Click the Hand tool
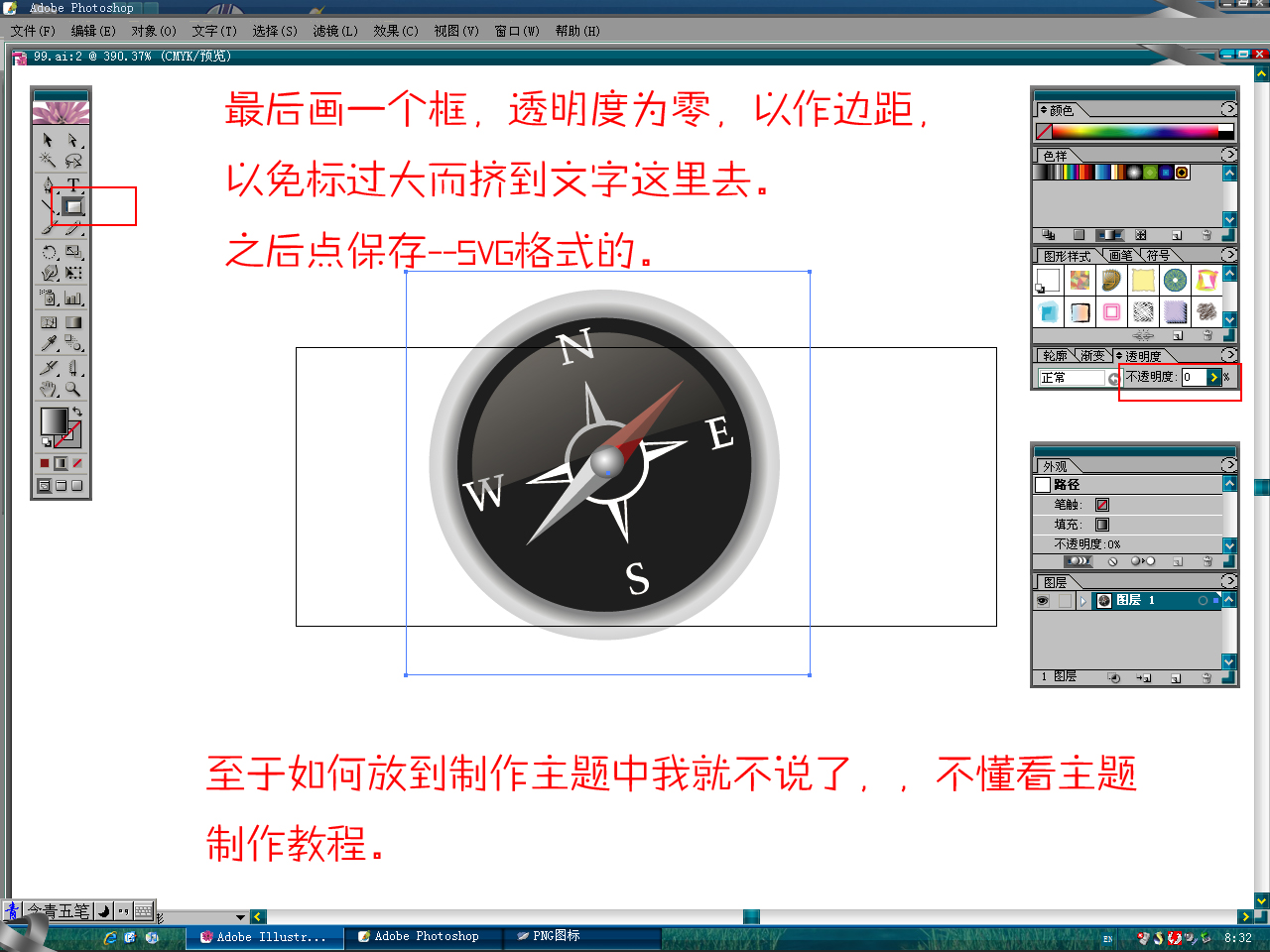The image size is (1270, 952). 48,390
